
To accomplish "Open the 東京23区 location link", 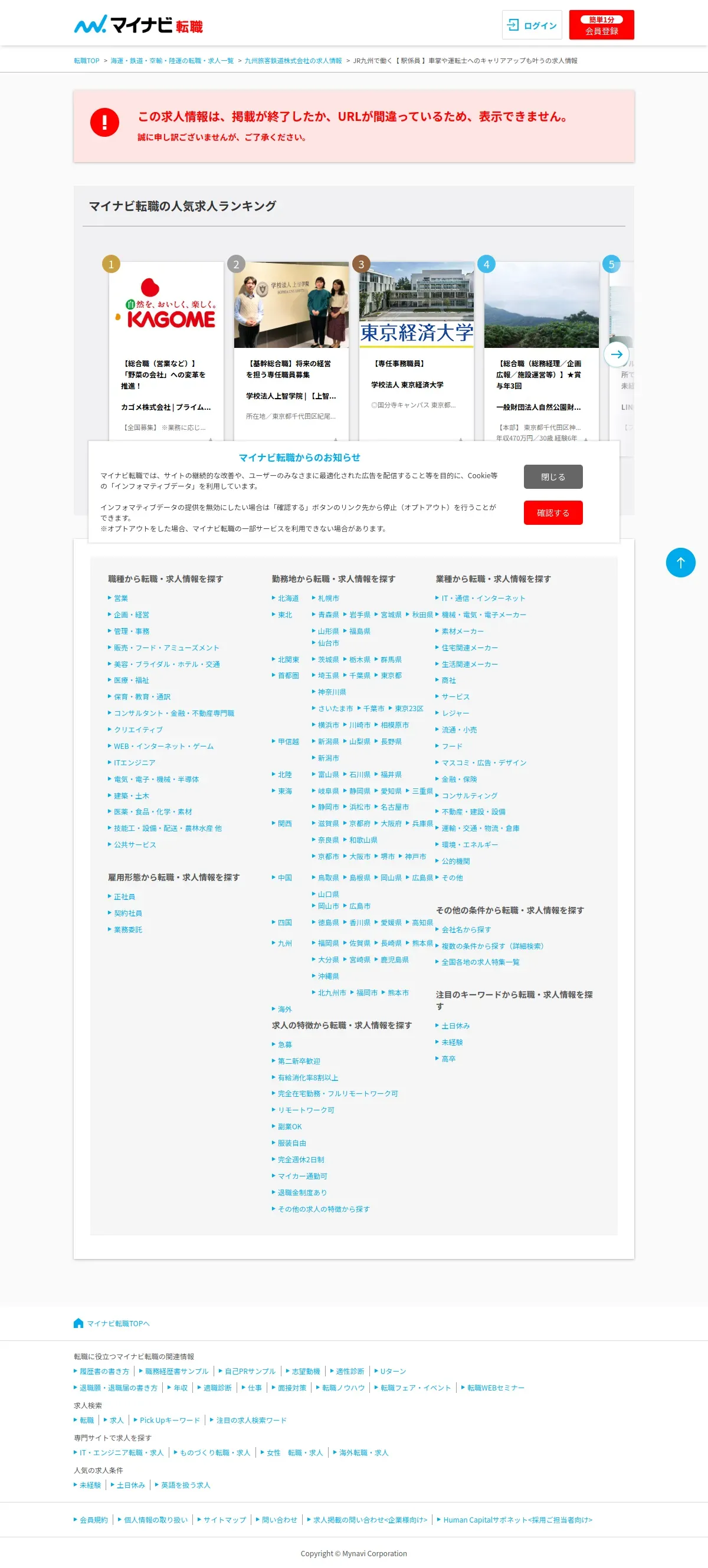I will tap(408, 709).
